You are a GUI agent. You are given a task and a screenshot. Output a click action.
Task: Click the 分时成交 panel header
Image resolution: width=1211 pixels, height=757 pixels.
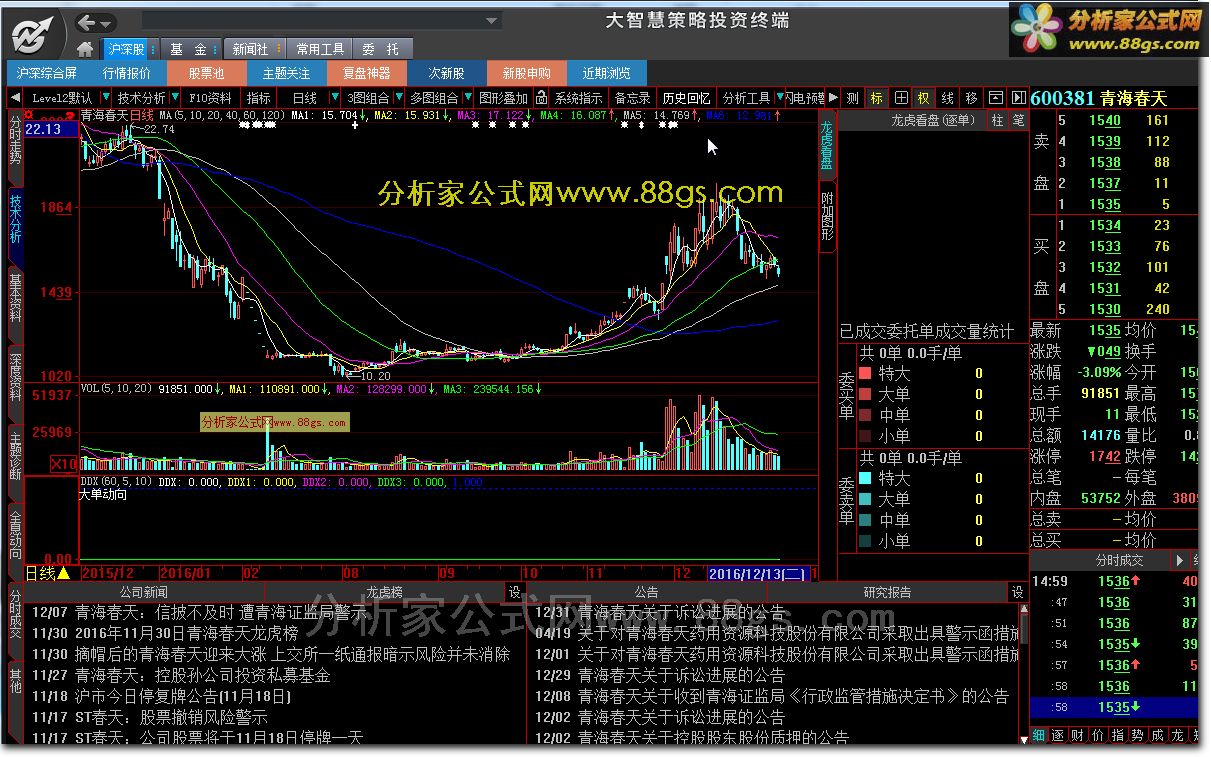click(1119, 561)
